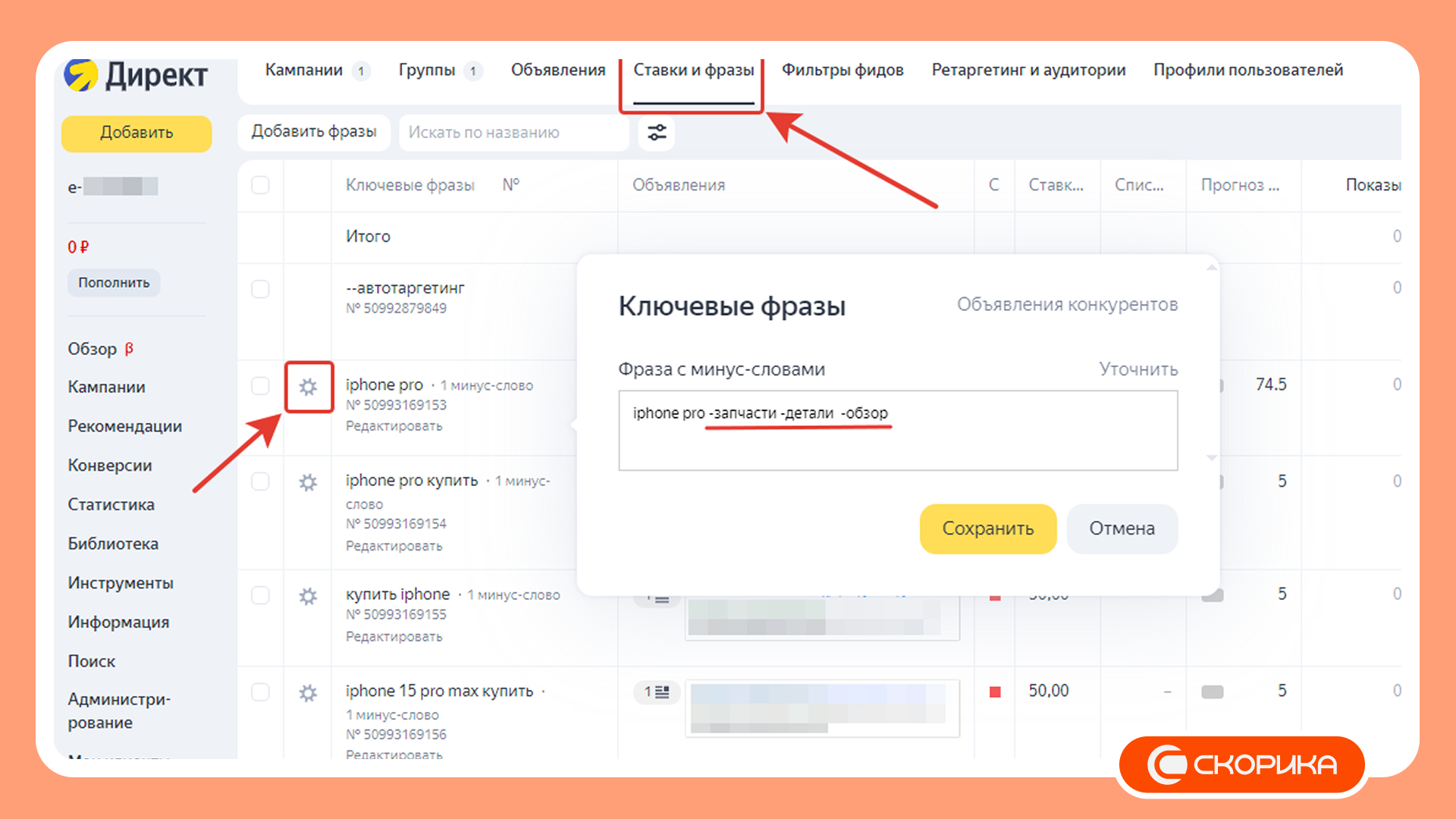Click the iphone pro key phrase
This screenshot has width=1456, height=819.
point(384,385)
